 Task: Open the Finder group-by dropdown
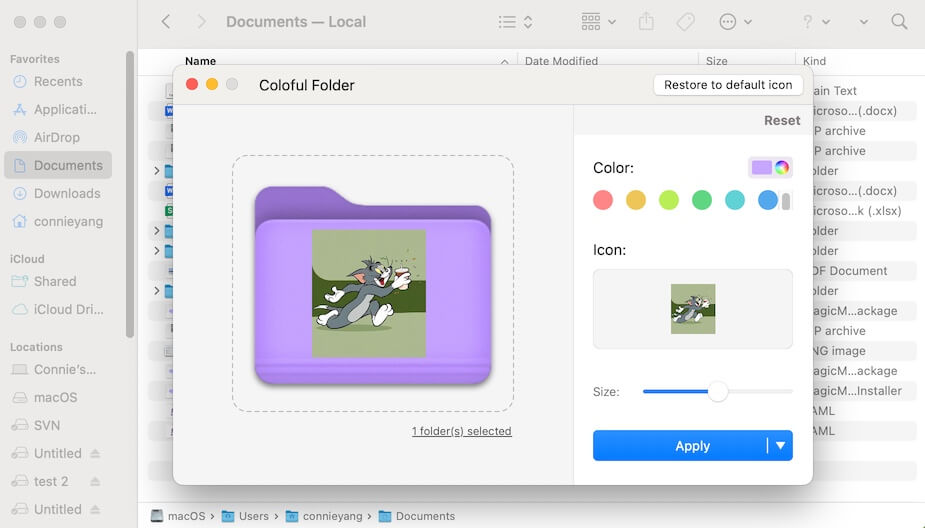coord(598,22)
